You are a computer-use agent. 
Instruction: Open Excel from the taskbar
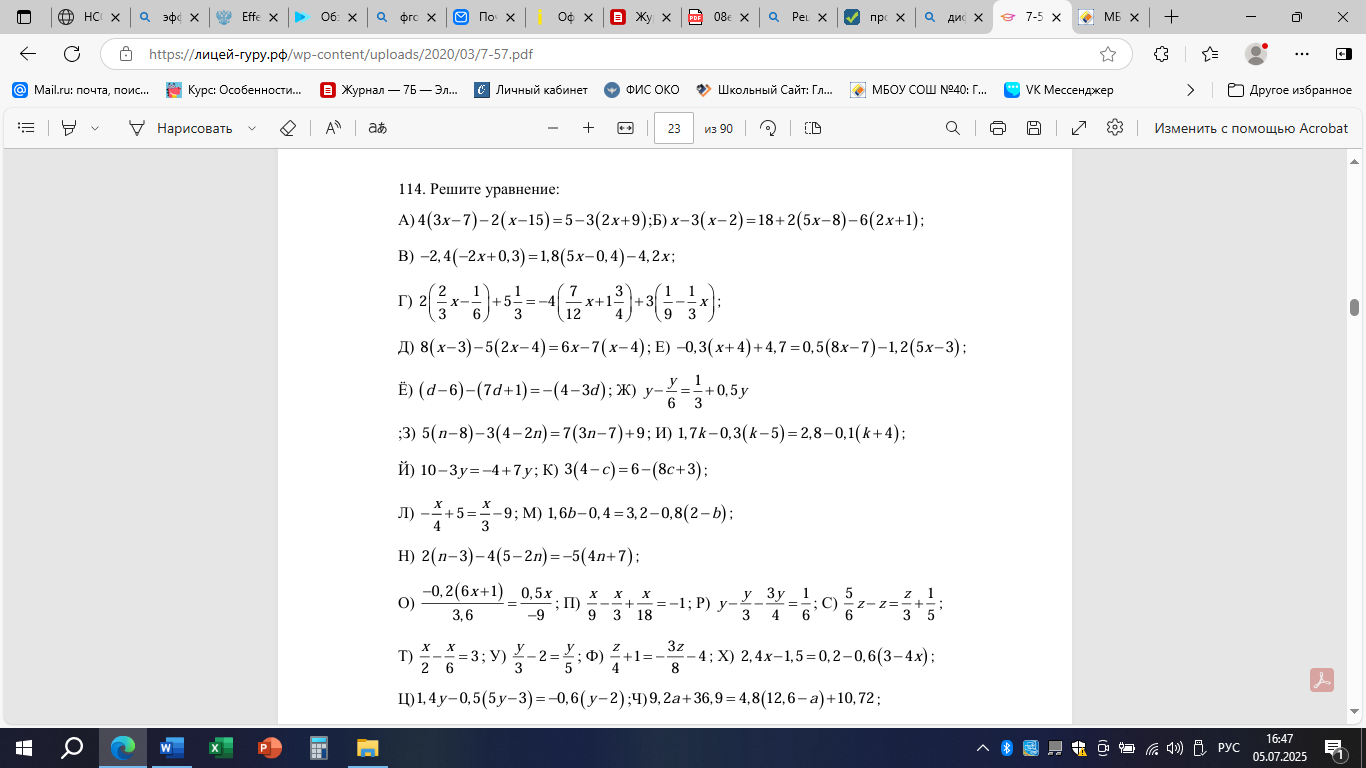pyautogui.click(x=221, y=747)
